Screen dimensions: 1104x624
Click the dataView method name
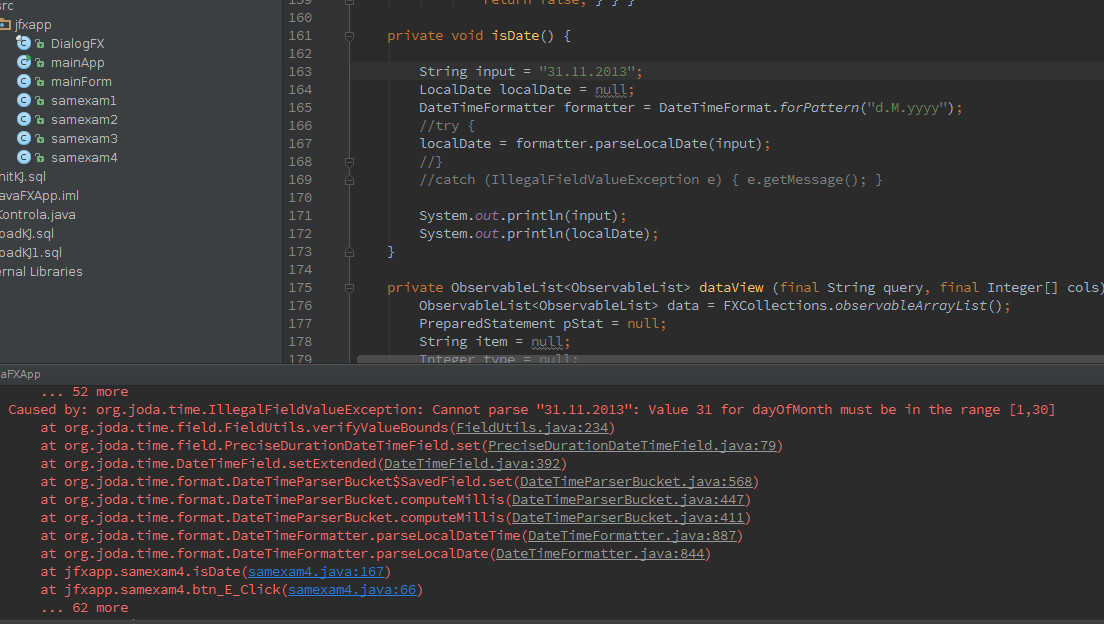(731, 287)
